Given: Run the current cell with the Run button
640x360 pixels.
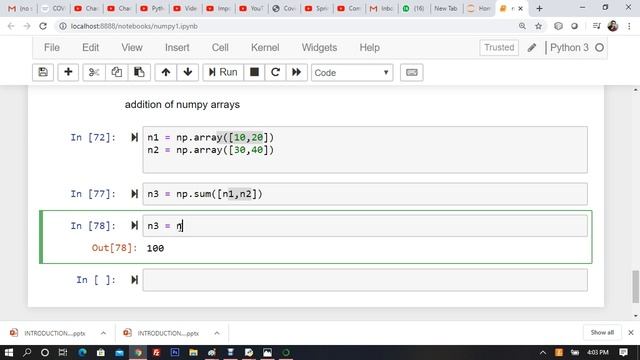Looking at the screenshot, I should [x=223, y=72].
